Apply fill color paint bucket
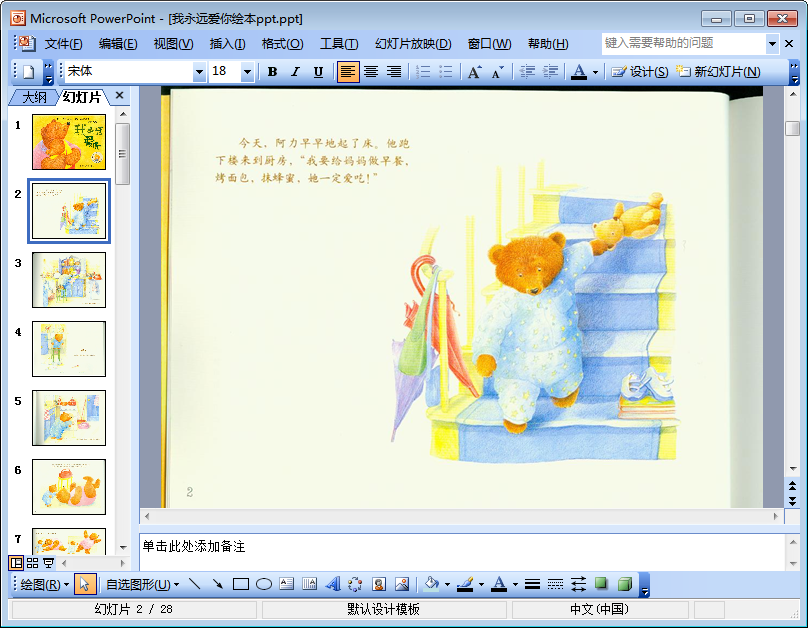Screen dimensions: 808x628 [432, 584]
